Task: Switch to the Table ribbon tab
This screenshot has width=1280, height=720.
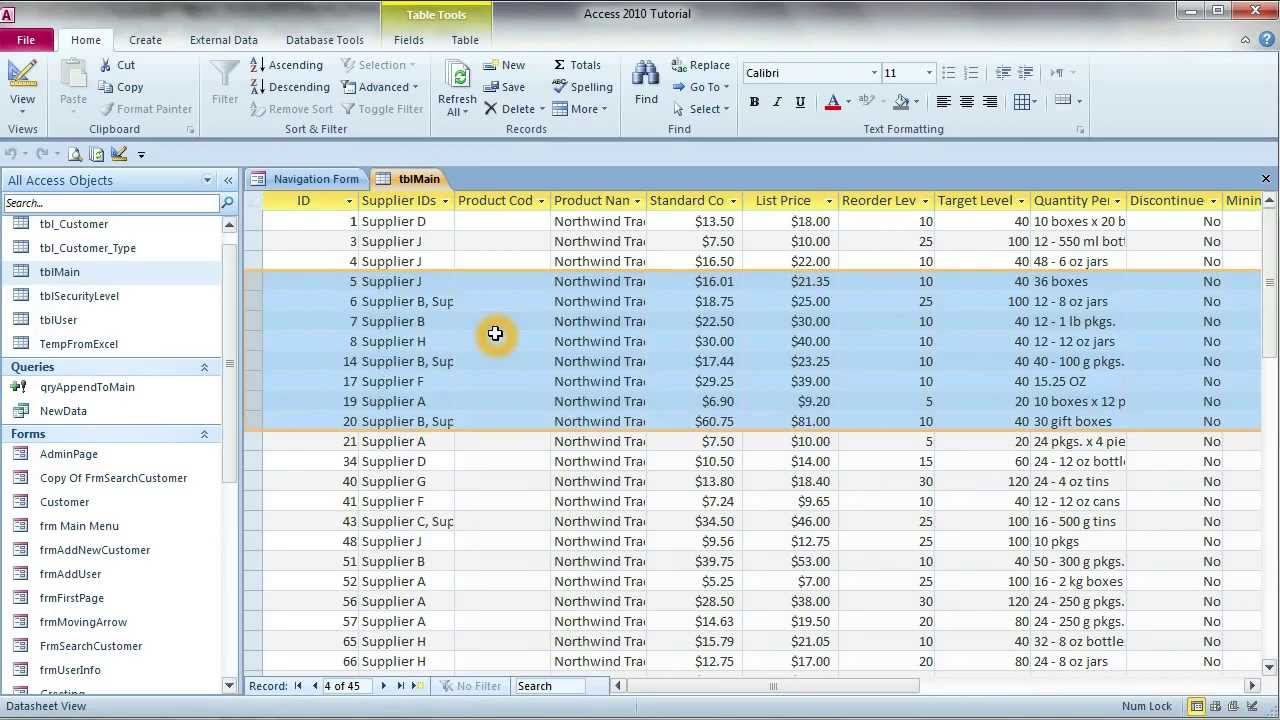Action: pyautogui.click(x=465, y=40)
